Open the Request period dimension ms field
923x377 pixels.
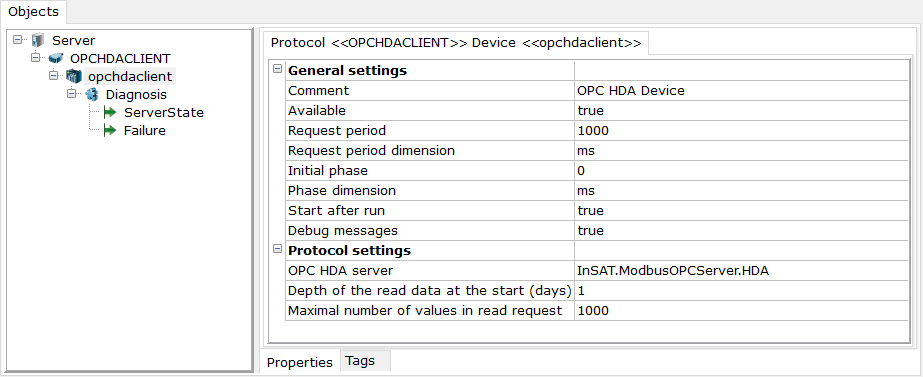pos(741,150)
